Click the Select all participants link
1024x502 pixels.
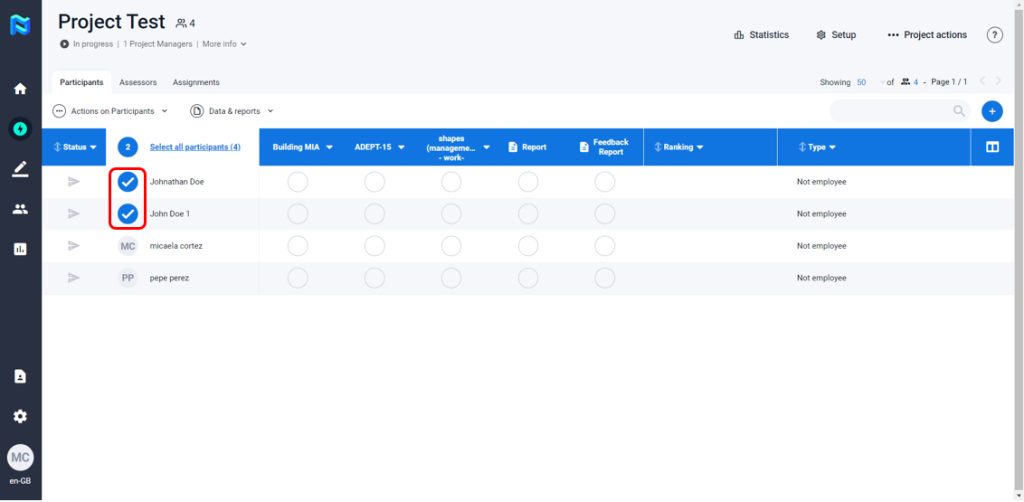tap(195, 147)
